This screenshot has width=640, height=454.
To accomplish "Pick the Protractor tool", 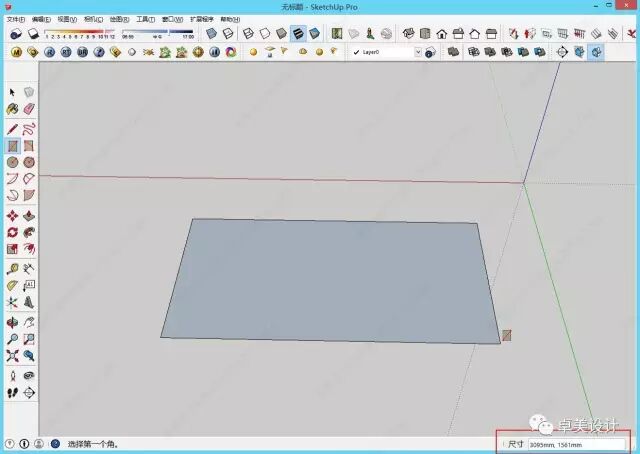I will click(12, 285).
